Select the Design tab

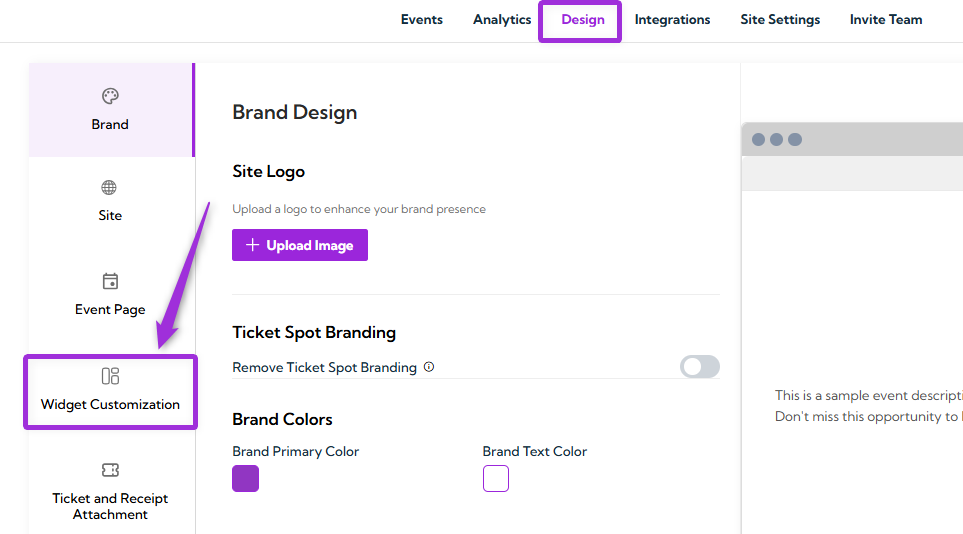coord(583,20)
